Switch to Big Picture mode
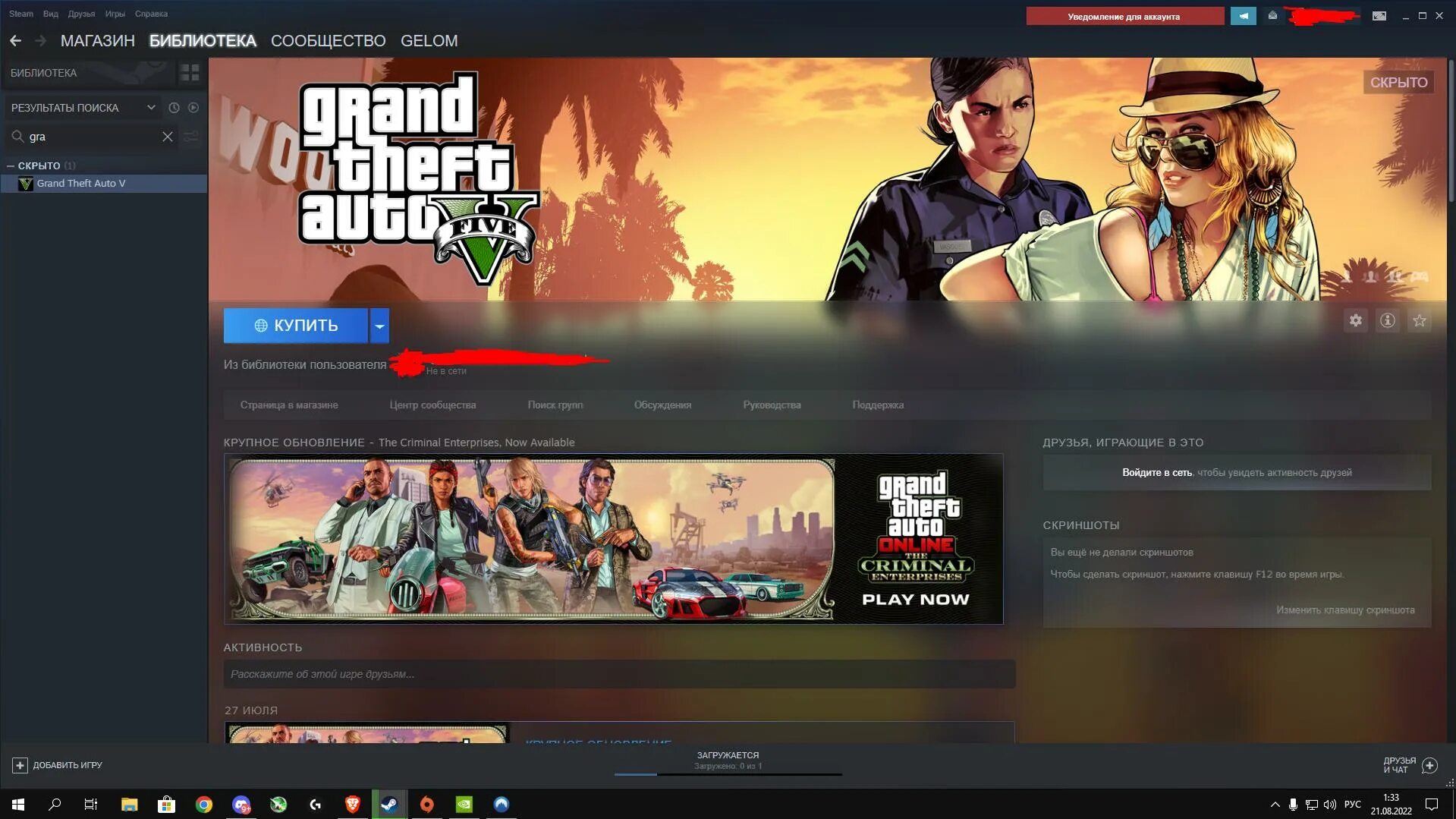The image size is (1456, 819). [x=1379, y=16]
